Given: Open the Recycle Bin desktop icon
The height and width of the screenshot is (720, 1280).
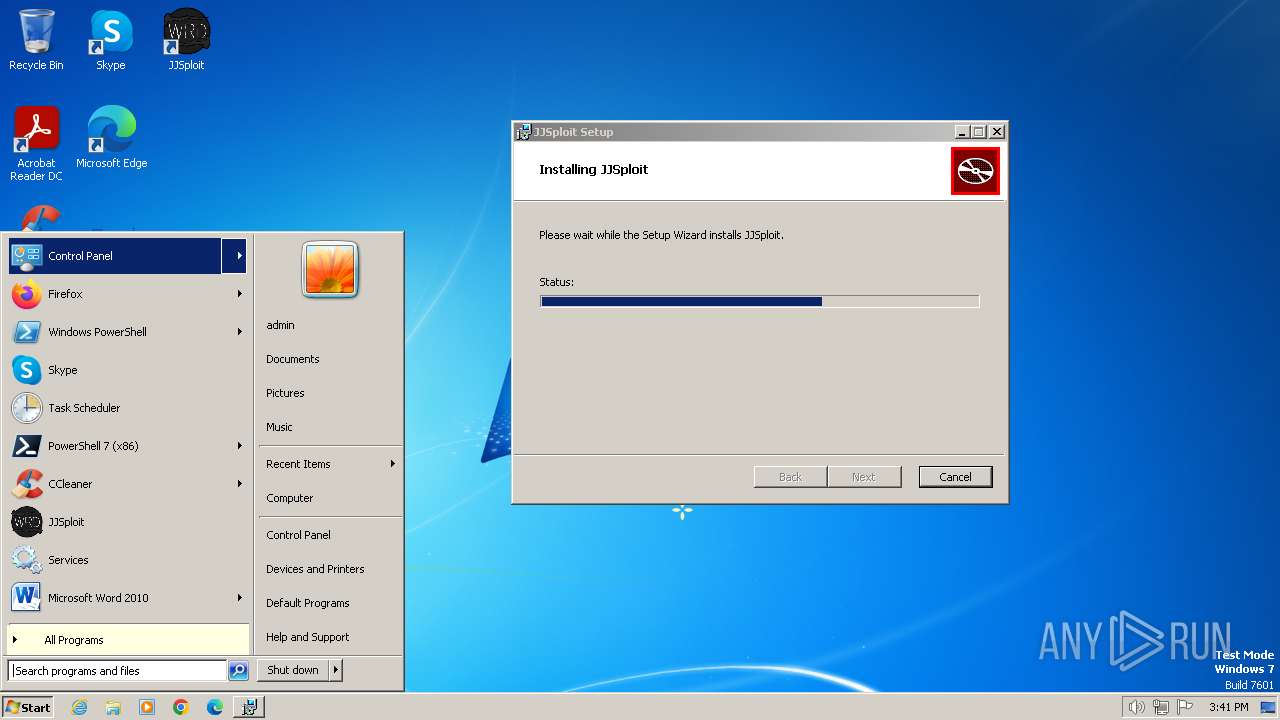Looking at the screenshot, I should (36, 40).
